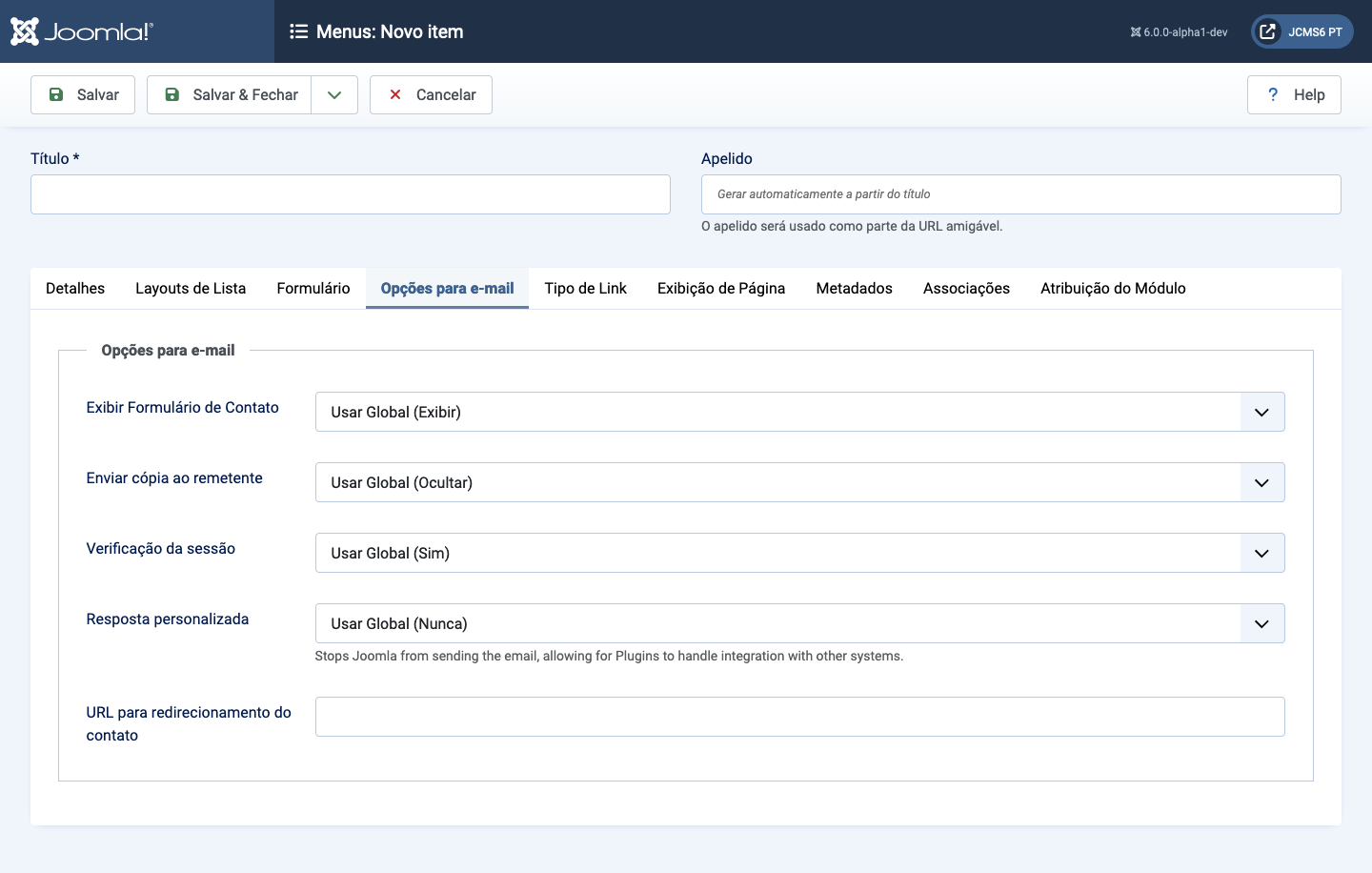The image size is (1372, 873).
Task: Open the Tipo de Link tab
Action: pos(585,288)
